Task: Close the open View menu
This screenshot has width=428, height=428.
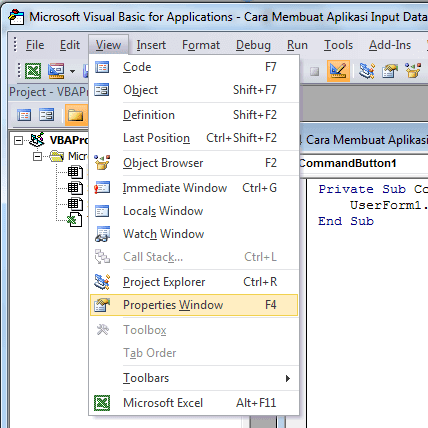Action: 108,45
